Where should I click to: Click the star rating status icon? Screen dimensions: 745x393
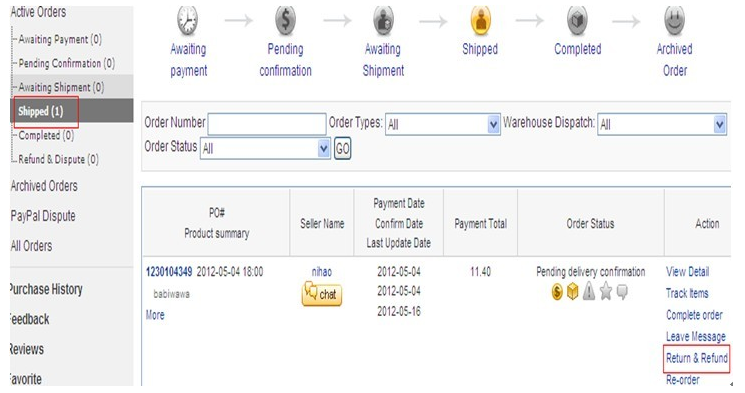point(606,291)
